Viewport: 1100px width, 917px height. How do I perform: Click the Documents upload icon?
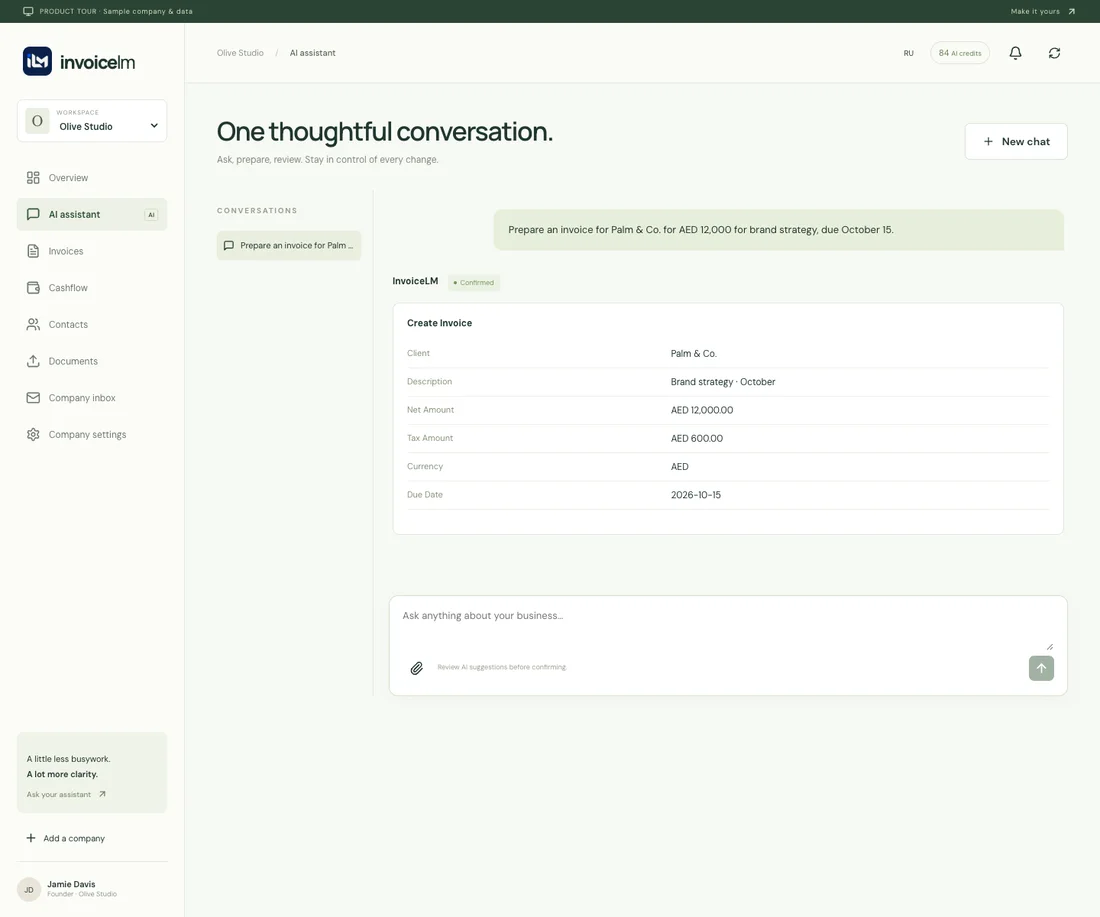pos(33,361)
